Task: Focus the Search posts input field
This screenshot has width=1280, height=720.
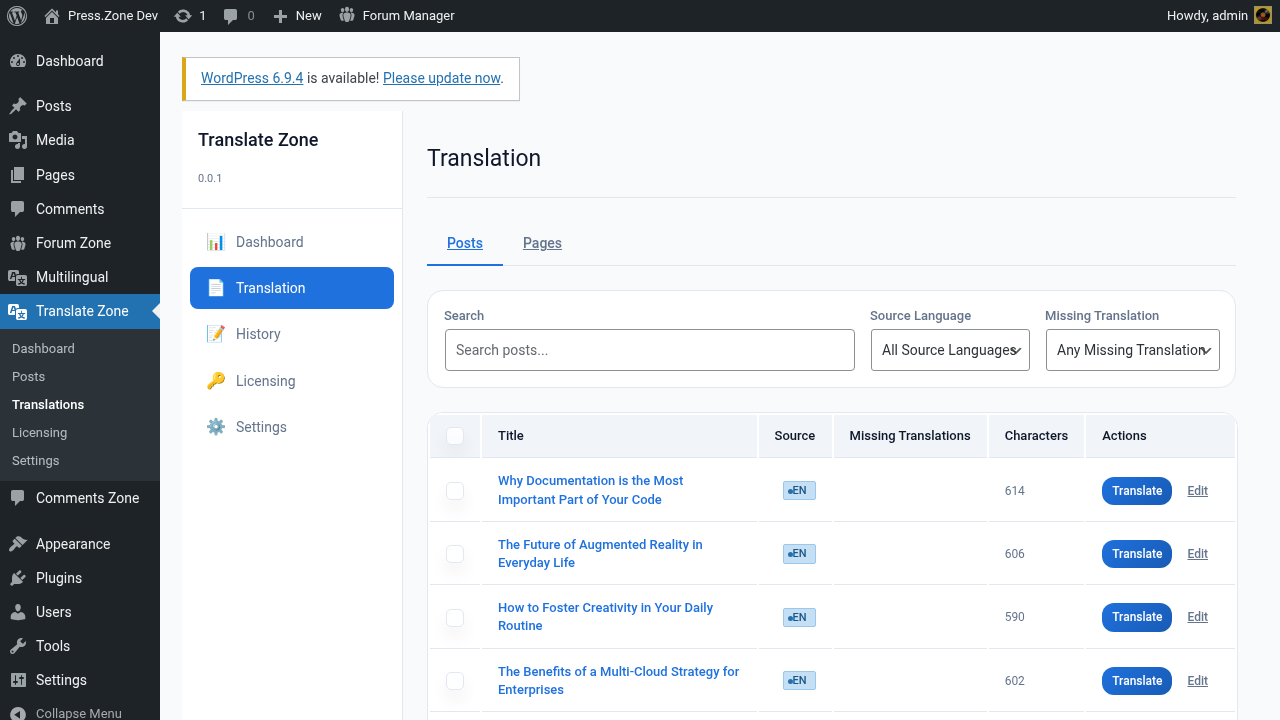Action: click(650, 350)
